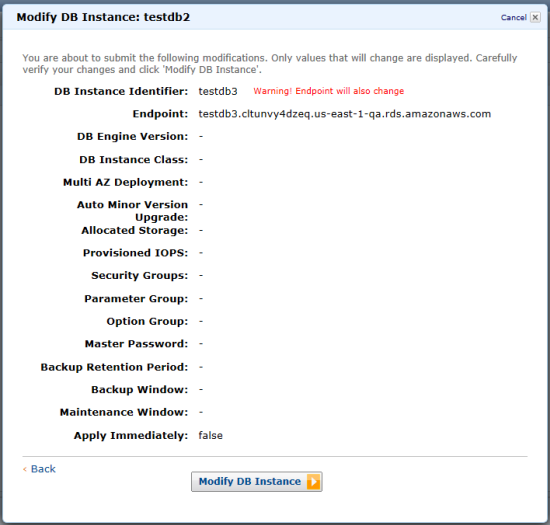The width and height of the screenshot is (550, 525).
Task: Click the dialog title Modify DB Instance
Action: pos(103,17)
